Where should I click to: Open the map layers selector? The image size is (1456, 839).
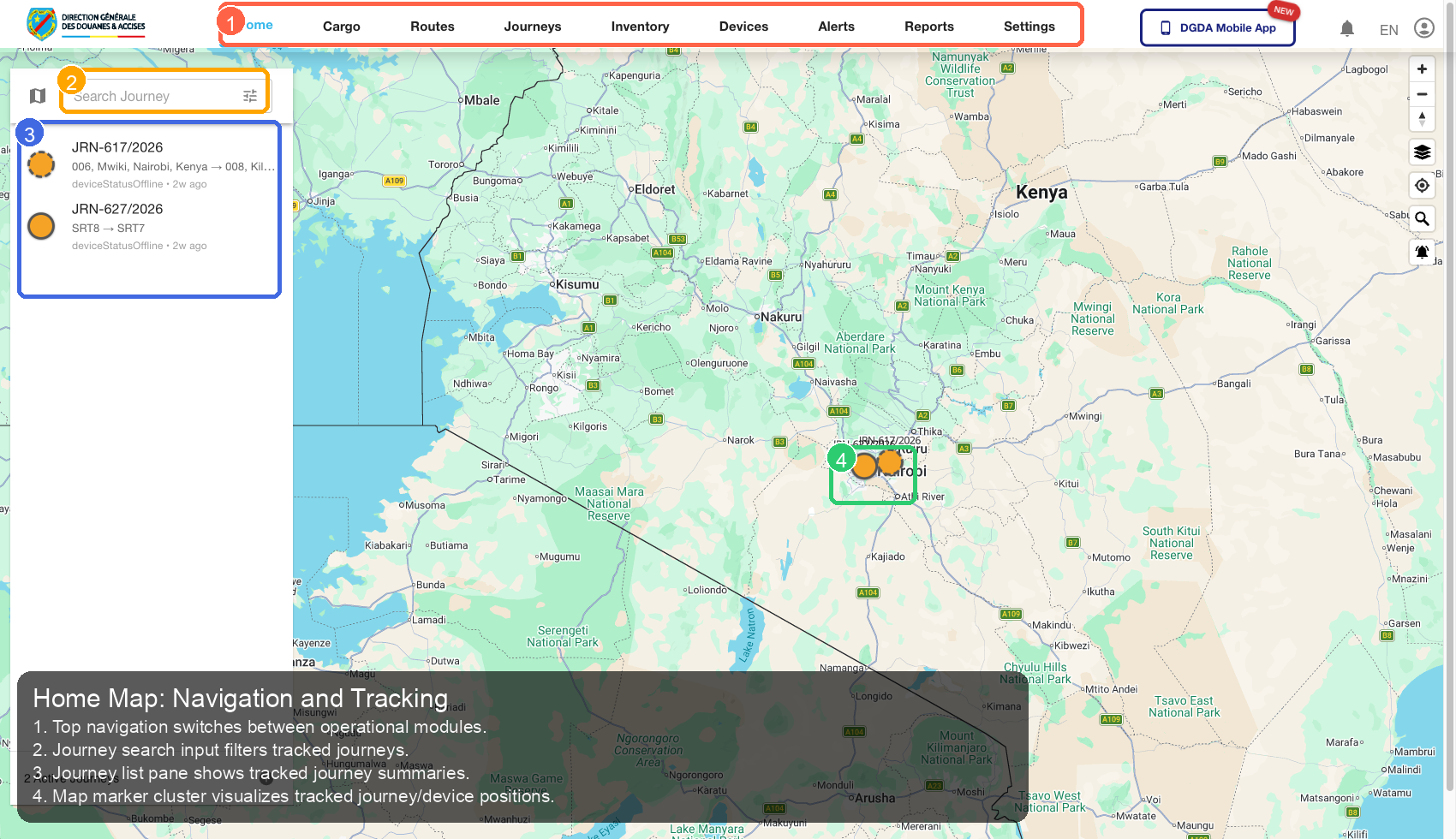pos(1422,152)
